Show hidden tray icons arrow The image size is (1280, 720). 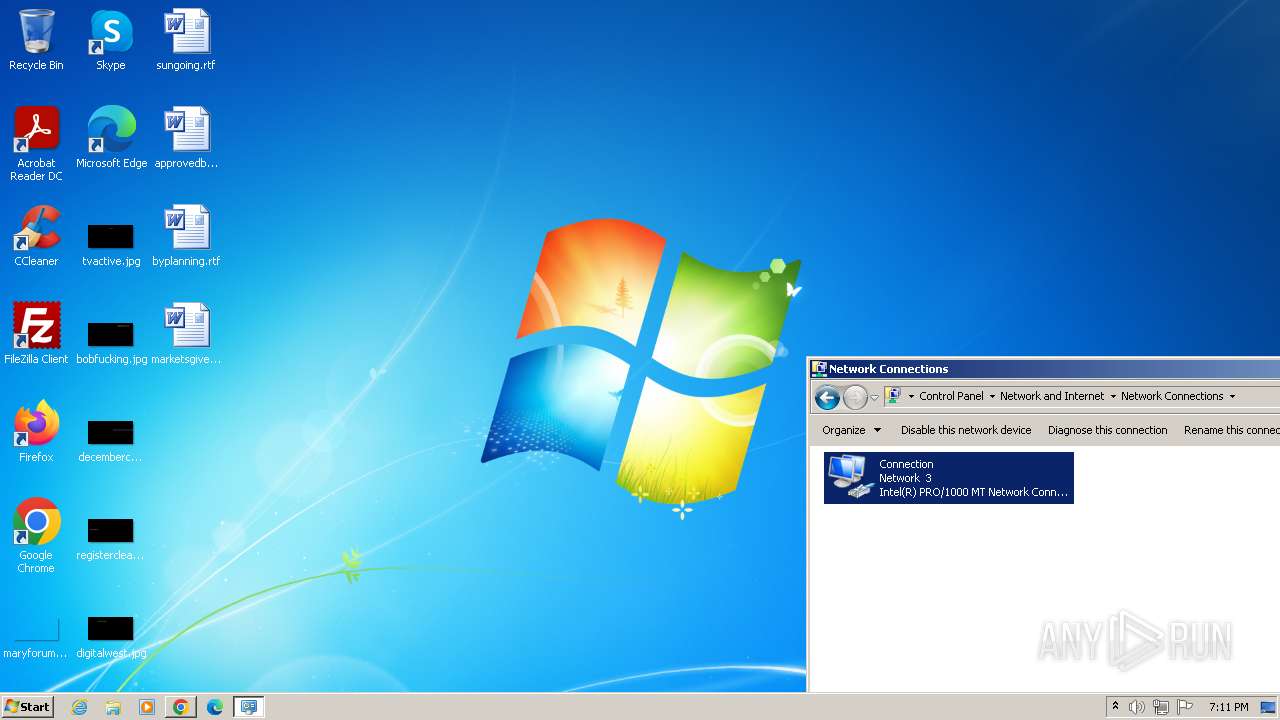(x=1115, y=707)
